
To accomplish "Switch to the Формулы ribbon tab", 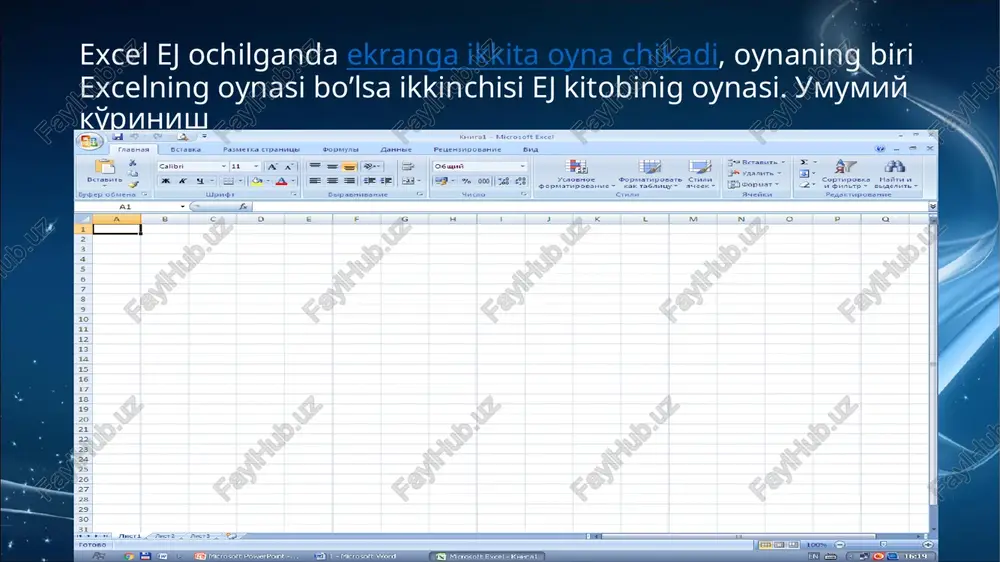I will pyautogui.click(x=341, y=149).
